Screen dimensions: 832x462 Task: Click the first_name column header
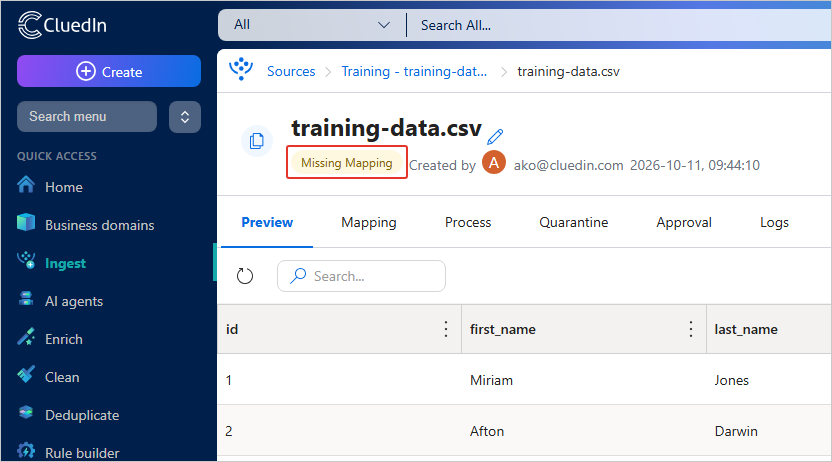pyautogui.click(x=584, y=329)
